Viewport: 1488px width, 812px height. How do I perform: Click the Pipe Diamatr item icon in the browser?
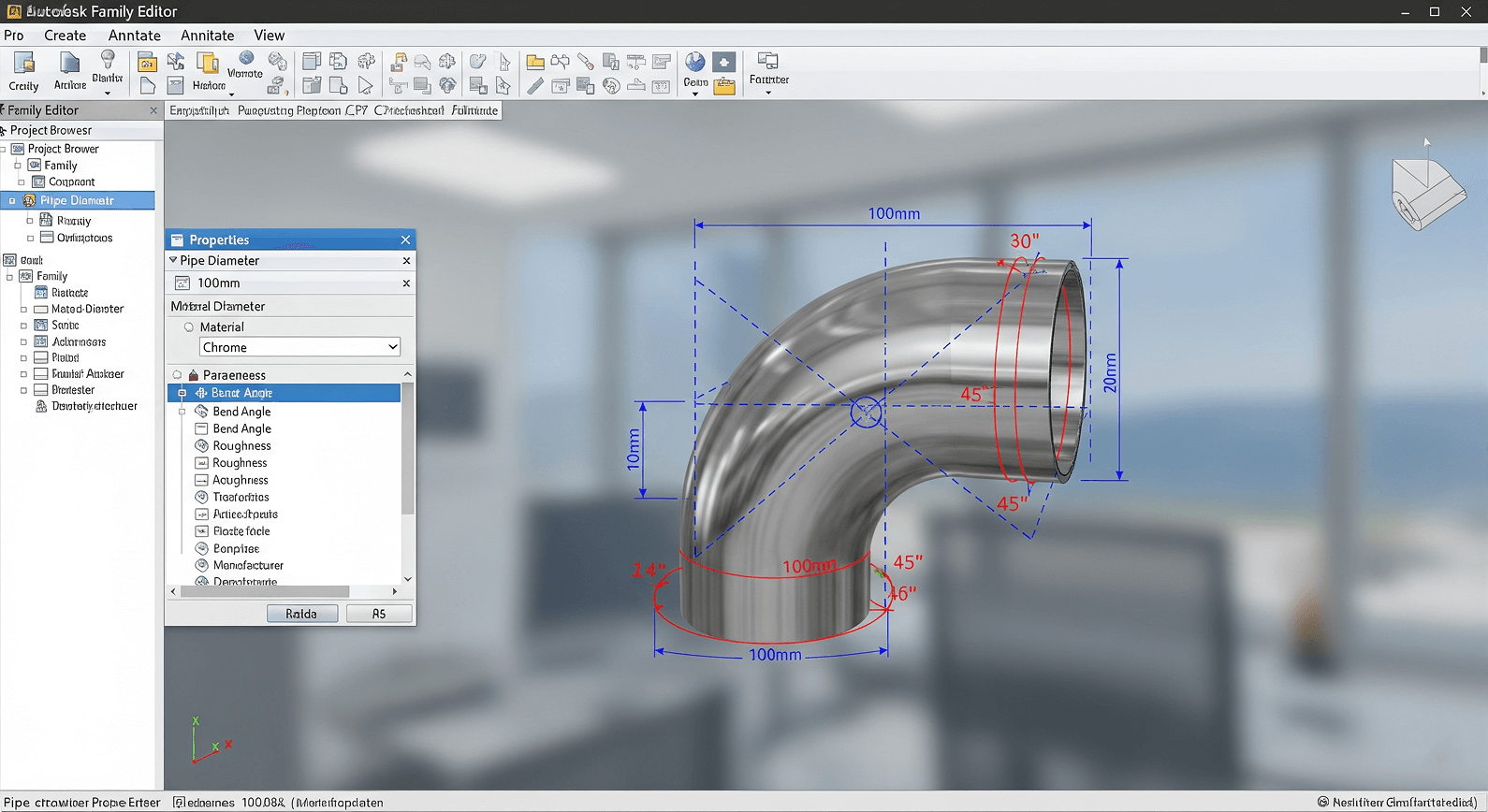pyautogui.click(x=29, y=200)
